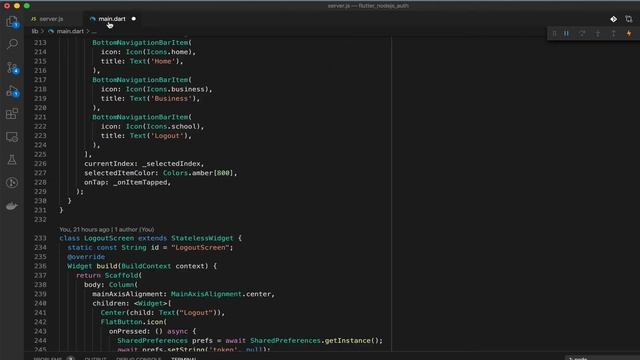This screenshot has width=640, height=360.
Task: Click the "LogoutScreen" string literal on line 234
Action: (x=200, y=247)
